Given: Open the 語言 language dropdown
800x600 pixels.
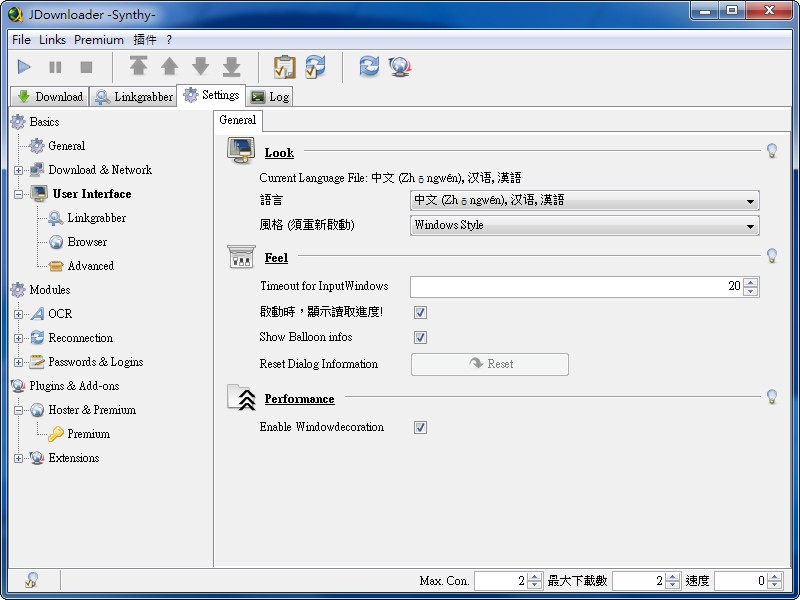Looking at the screenshot, I should [x=584, y=201].
